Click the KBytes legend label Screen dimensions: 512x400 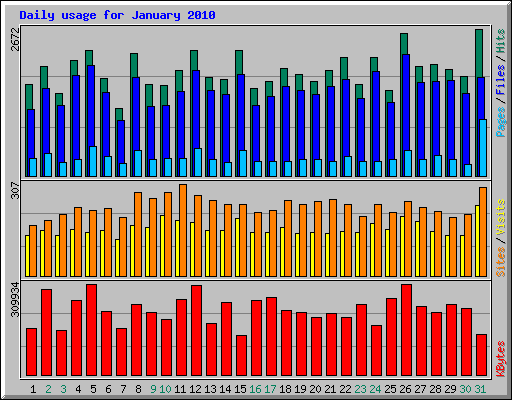pos(500,359)
